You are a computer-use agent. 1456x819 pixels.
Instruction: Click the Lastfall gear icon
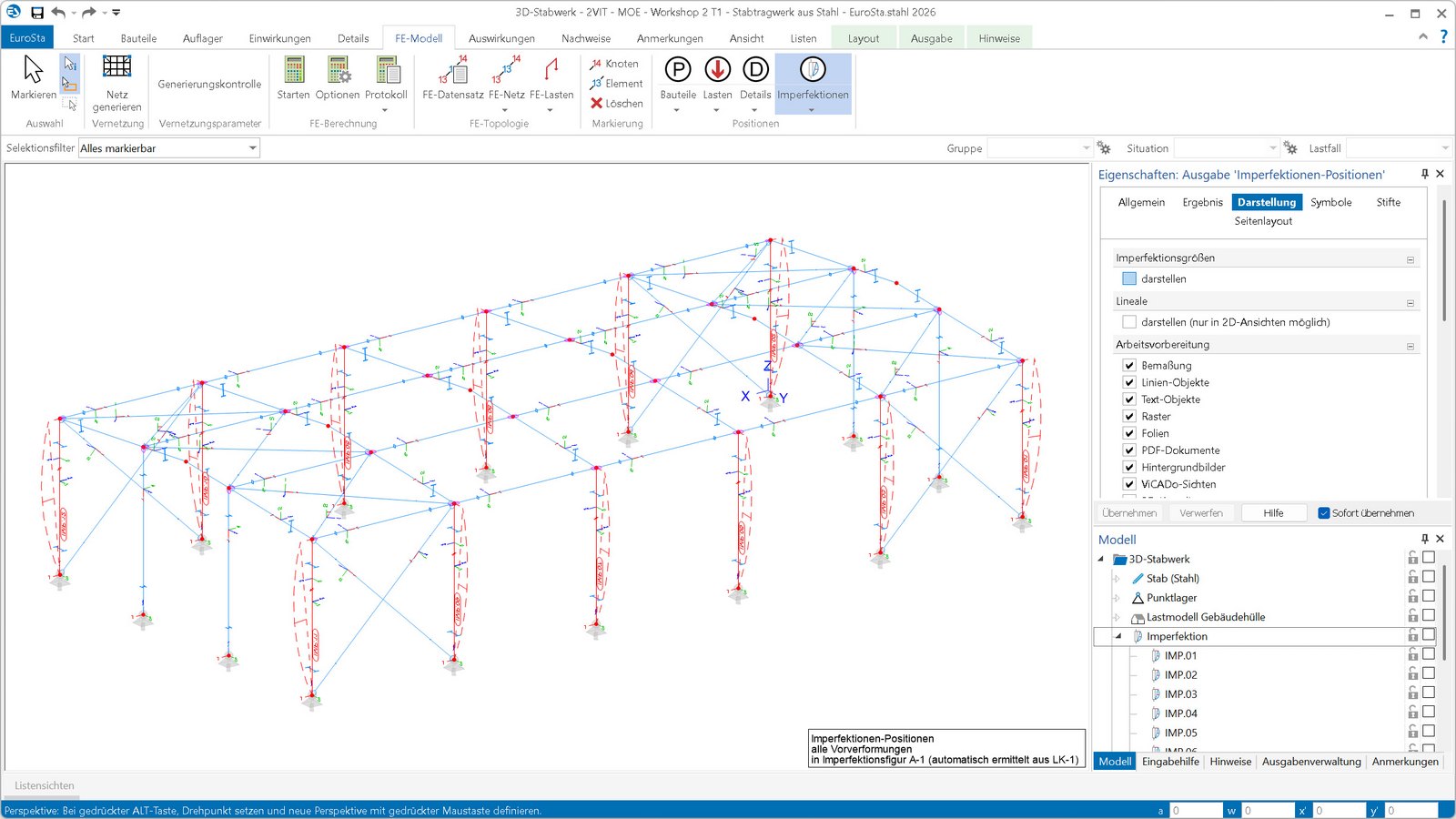click(x=1290, y=148)
